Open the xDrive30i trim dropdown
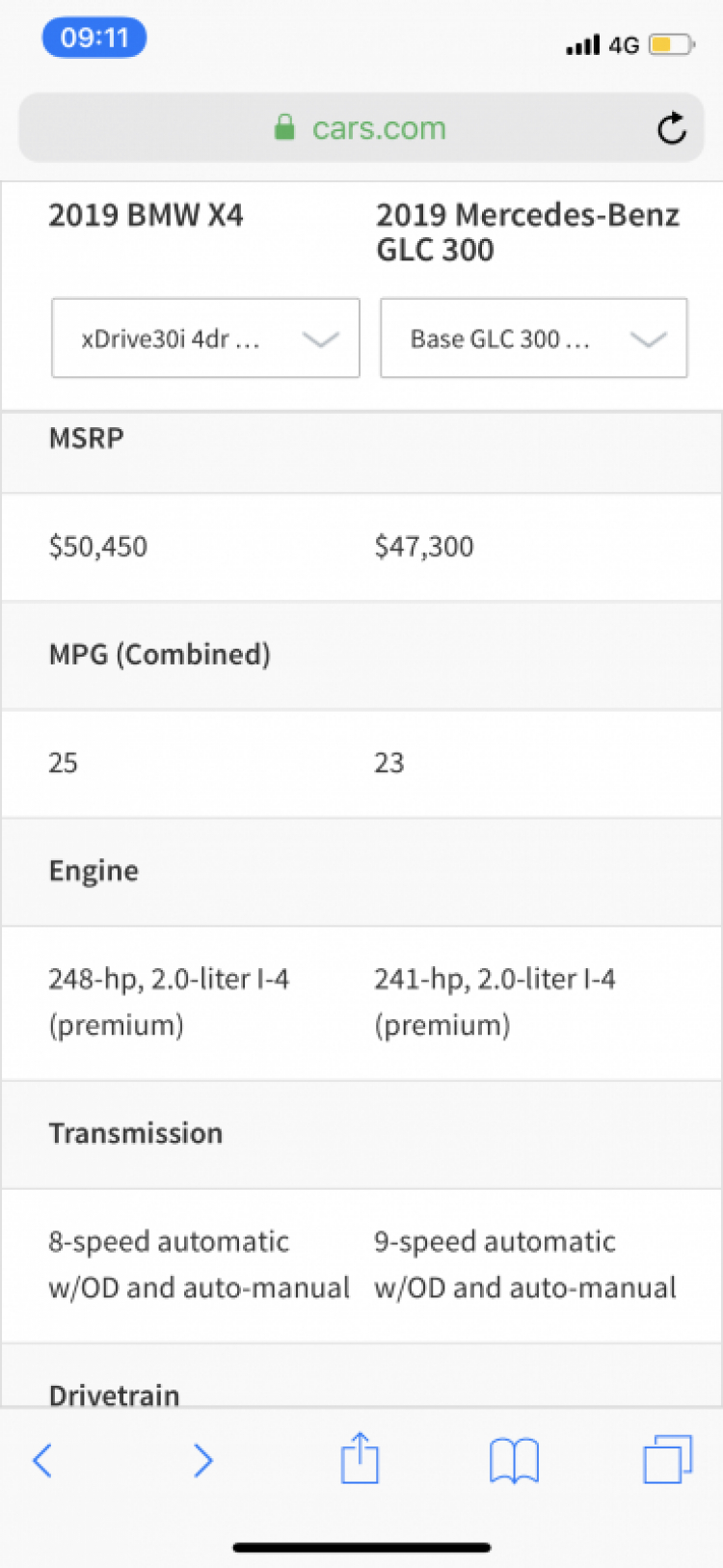Screen dimensions: 723x1568 (205, 338)
